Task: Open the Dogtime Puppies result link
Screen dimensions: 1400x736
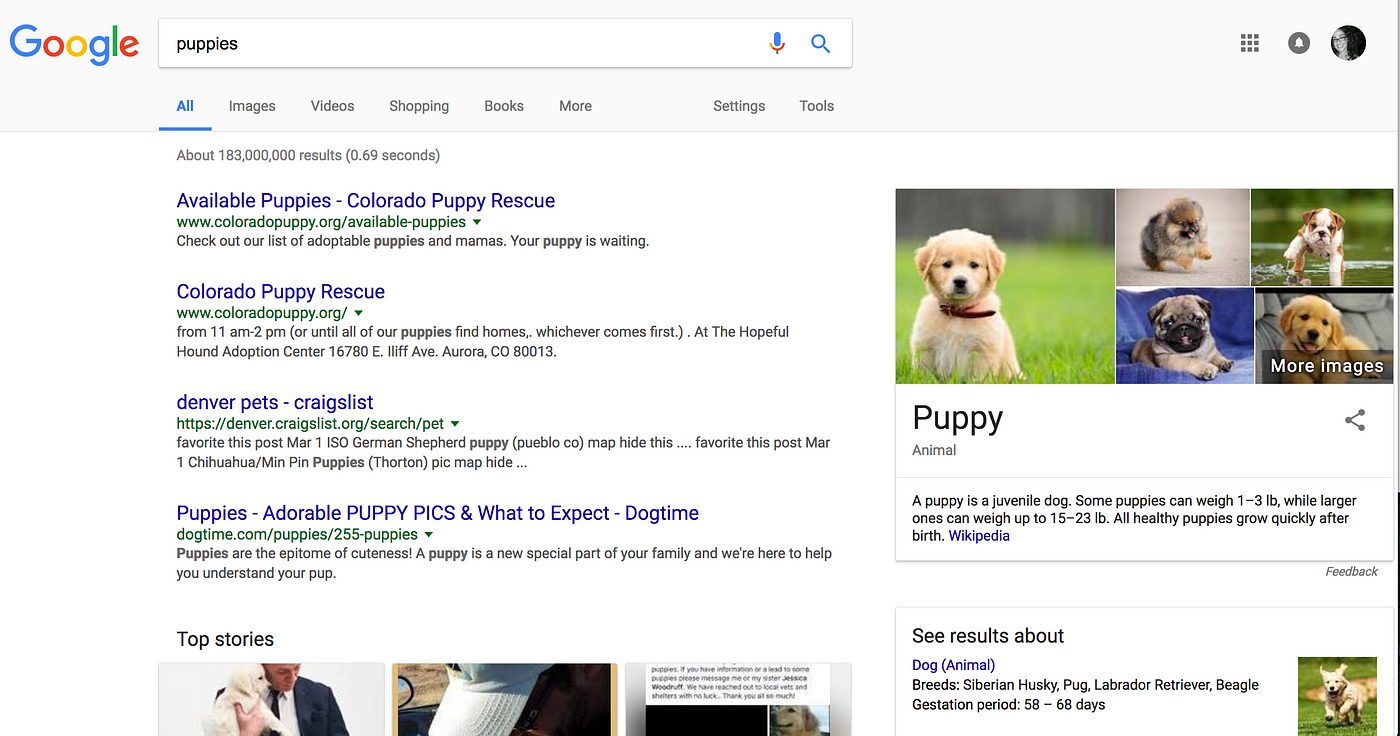Action: coord(438,514)
